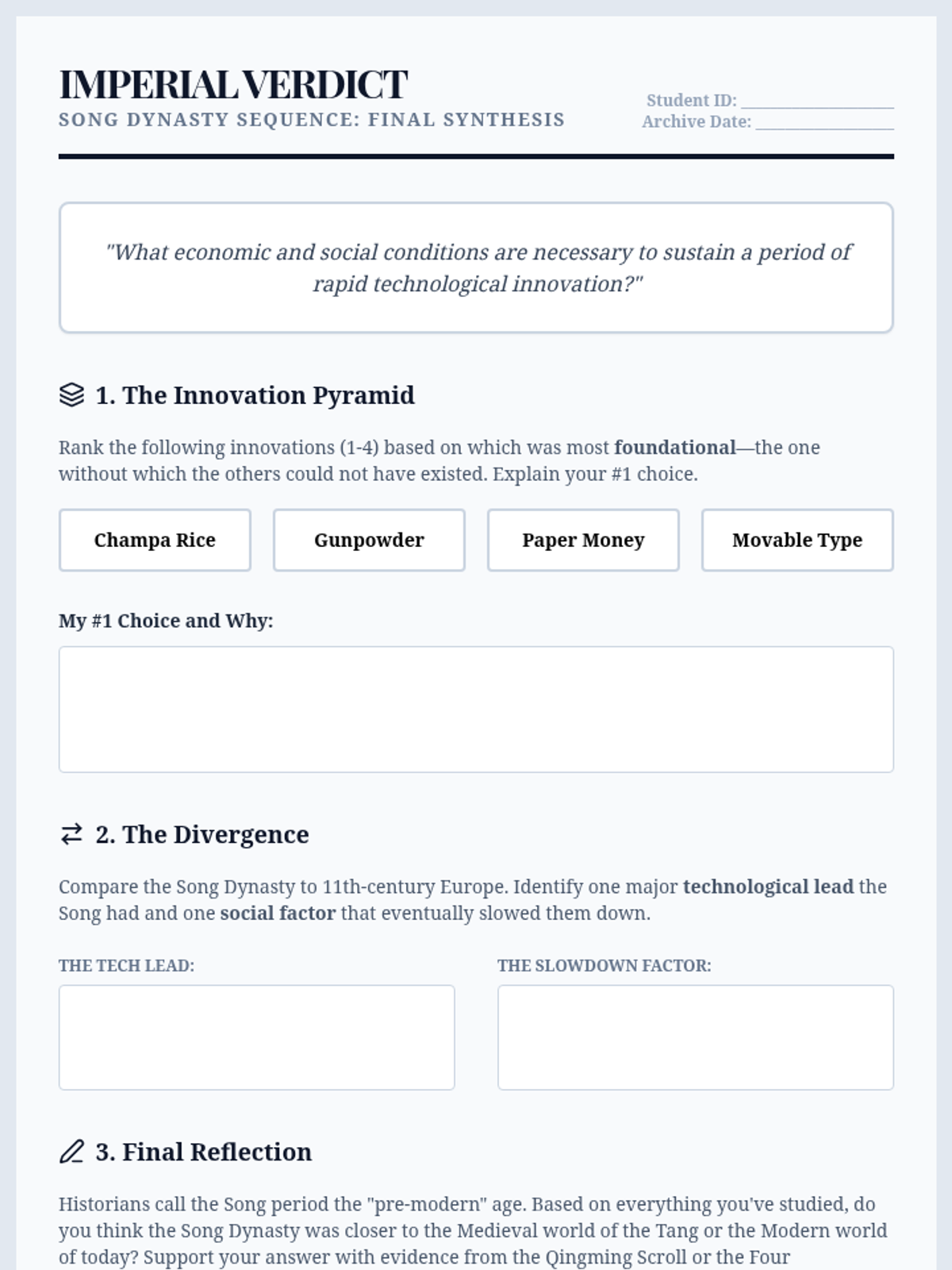
Task: Focus the Slowdown Factor answer box
Action: pos(696,1037)
